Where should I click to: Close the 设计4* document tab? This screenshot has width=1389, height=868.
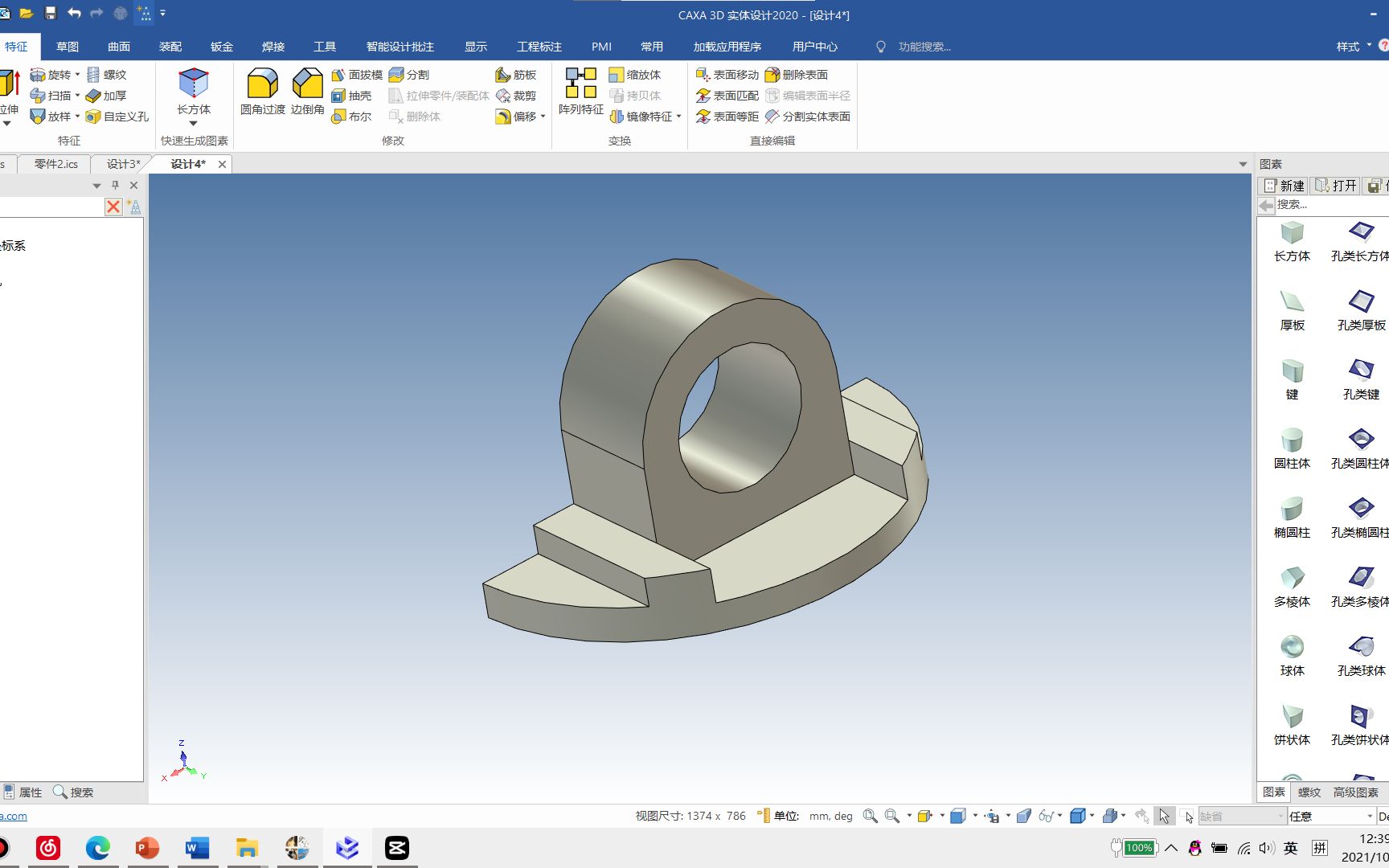223,164
